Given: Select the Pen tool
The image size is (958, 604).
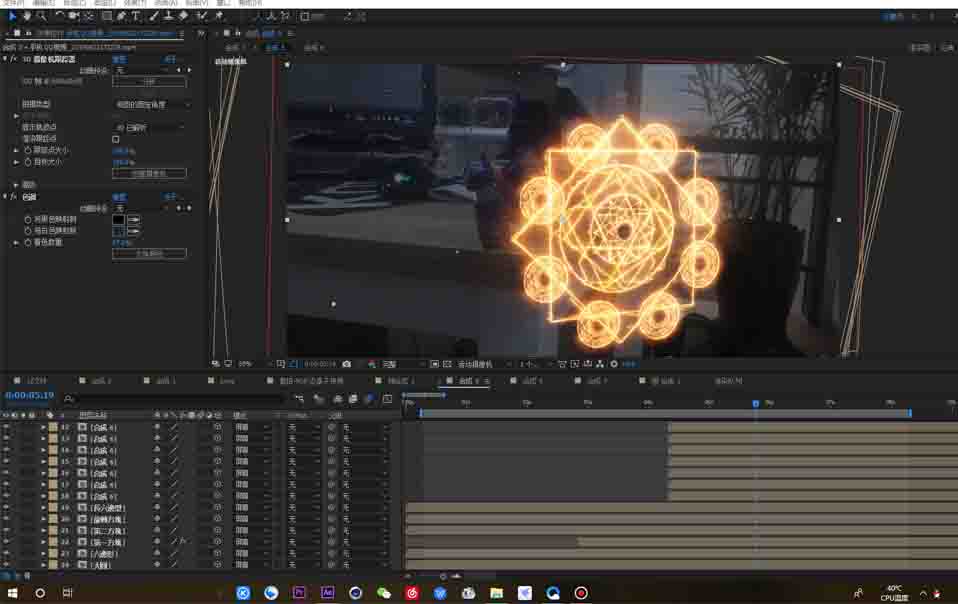Looking at the screenshot, I should (x=122, y=16).
